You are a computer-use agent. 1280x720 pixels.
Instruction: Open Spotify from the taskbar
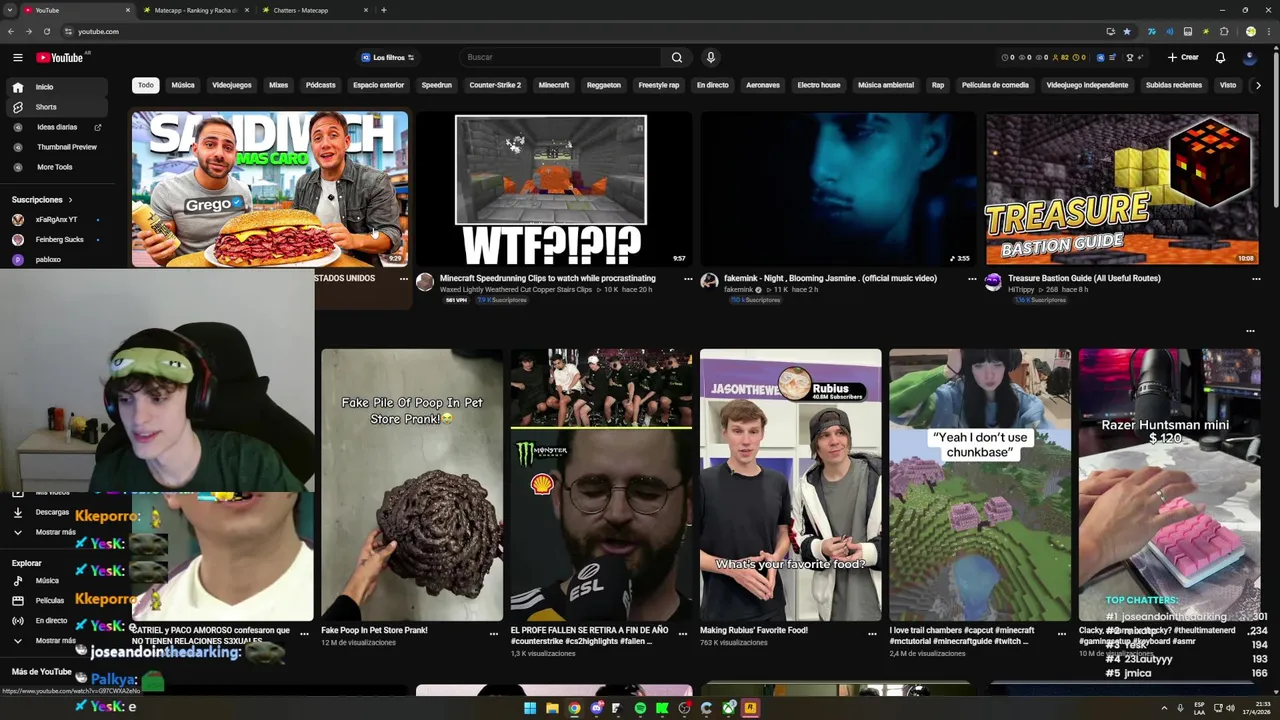point(640,708)
